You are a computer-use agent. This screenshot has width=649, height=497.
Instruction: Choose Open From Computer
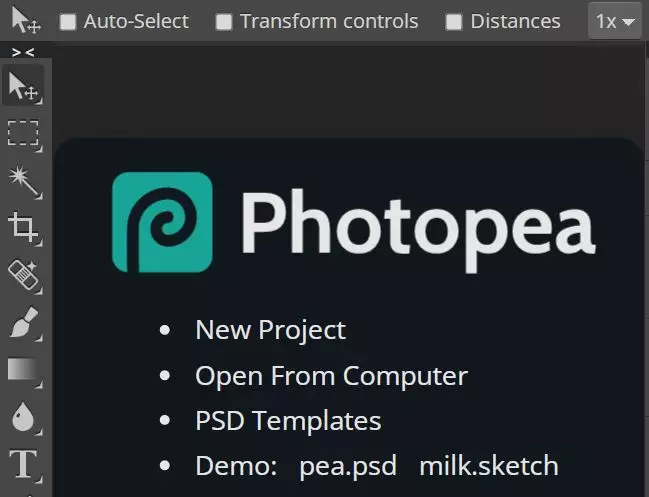(331, 376)
